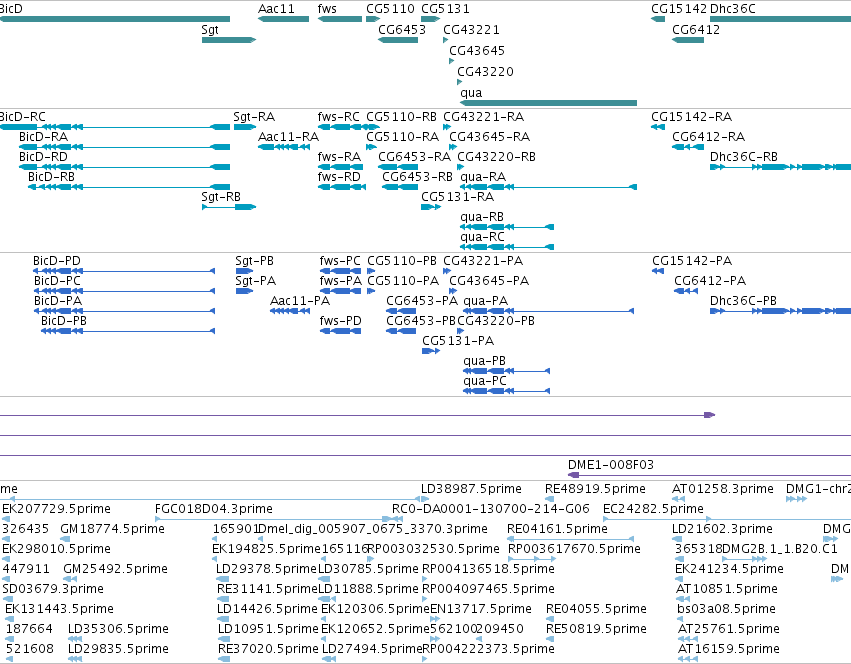851x664 pixels.
Task: Click EST LD21602.3prime
Action: click(722, 529)
